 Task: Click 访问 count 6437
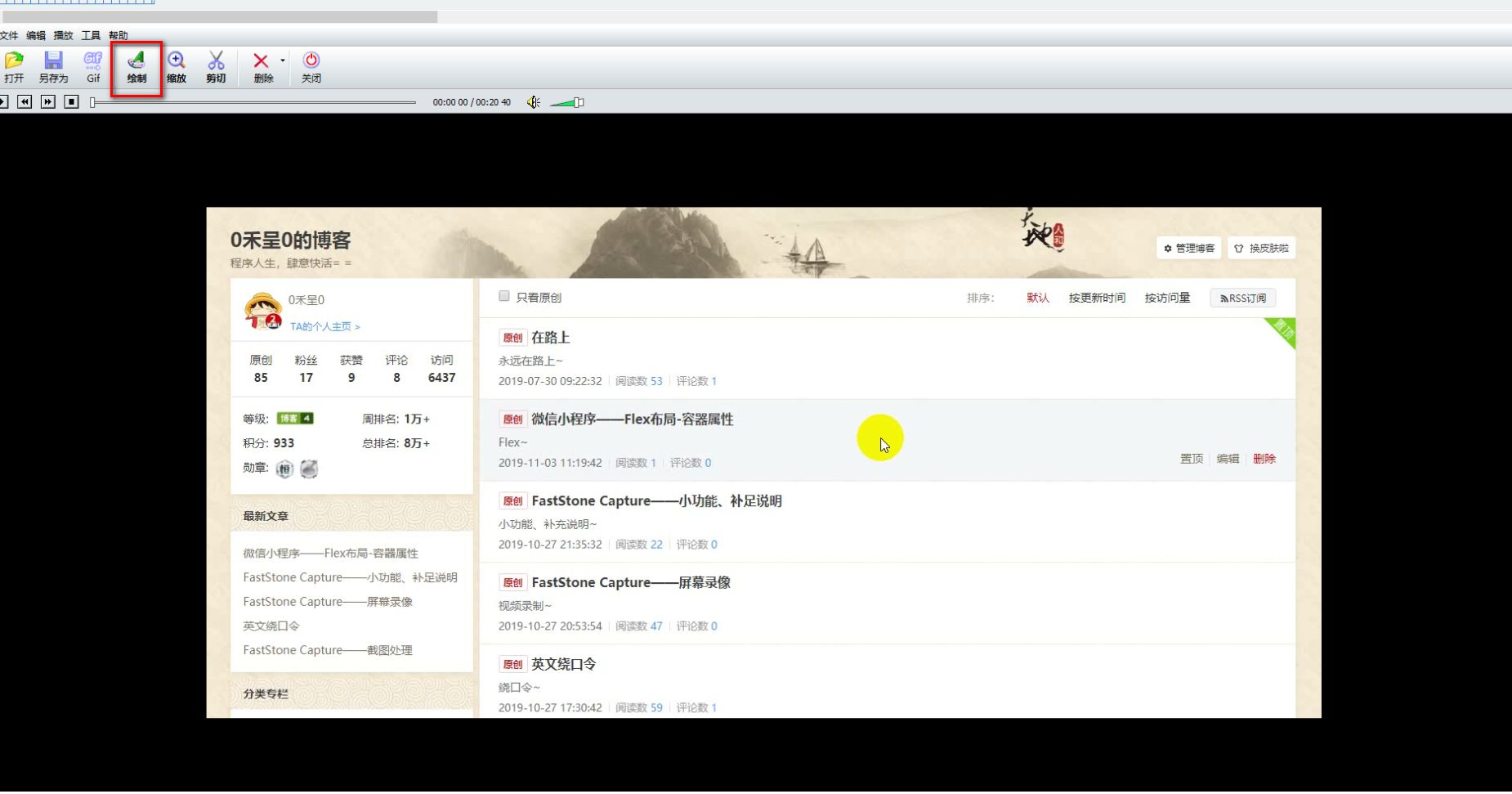[x=441, y=377]
